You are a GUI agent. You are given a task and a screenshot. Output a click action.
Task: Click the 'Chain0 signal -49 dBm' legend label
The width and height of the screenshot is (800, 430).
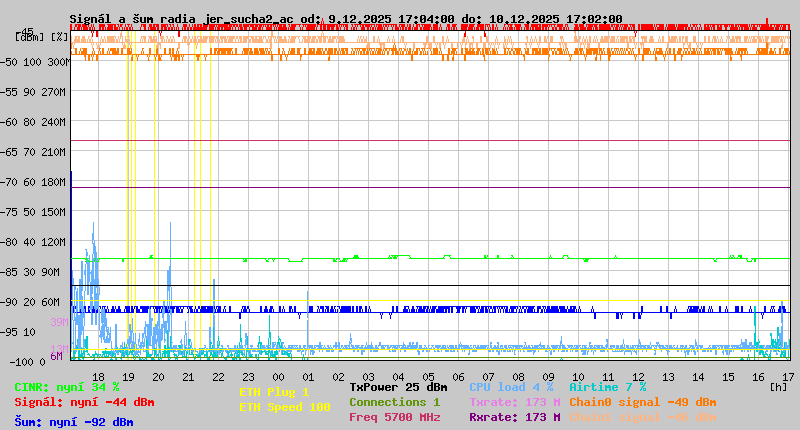pos(643,402)
